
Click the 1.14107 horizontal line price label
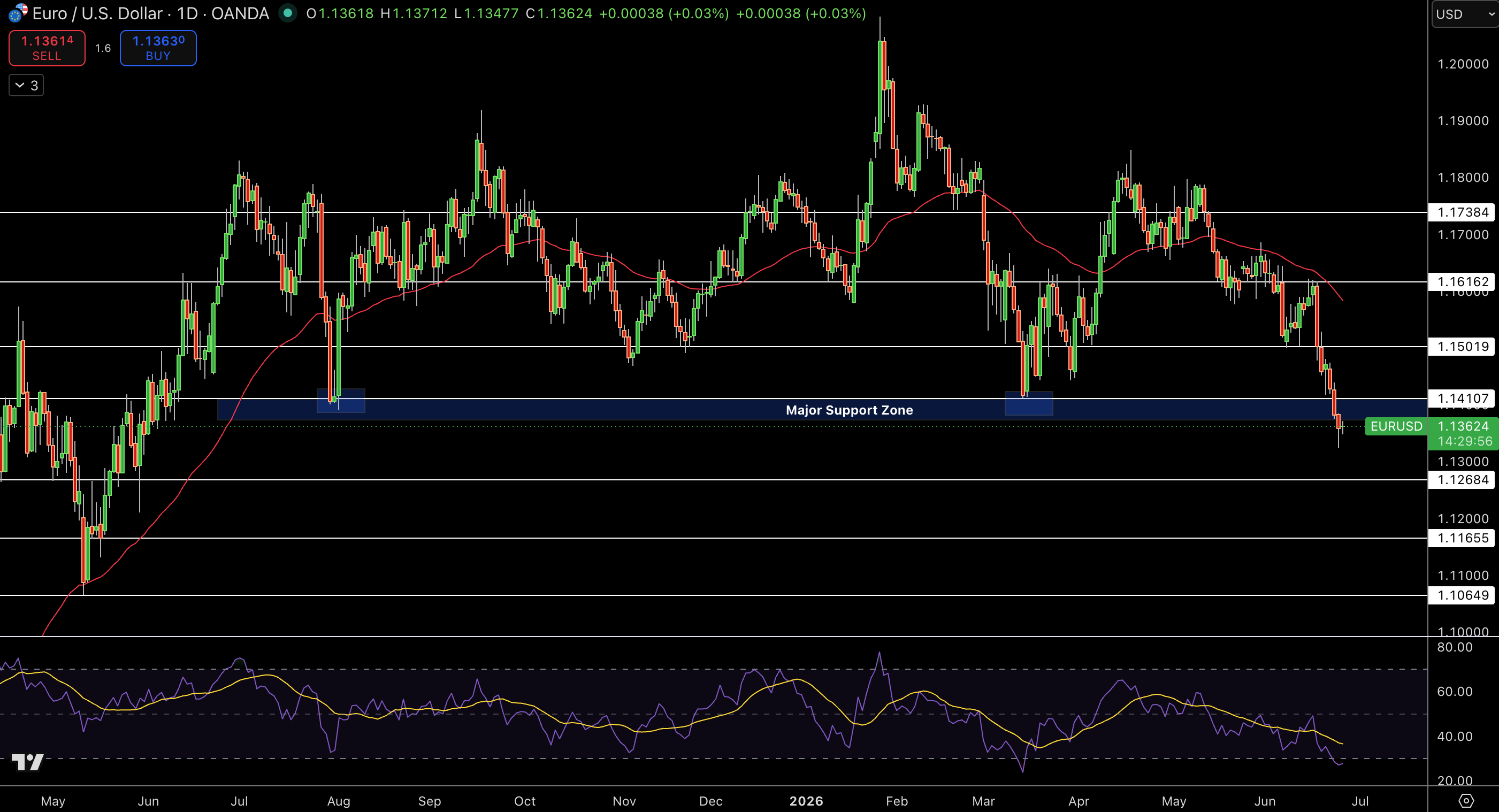click(x=1462, y=399)
